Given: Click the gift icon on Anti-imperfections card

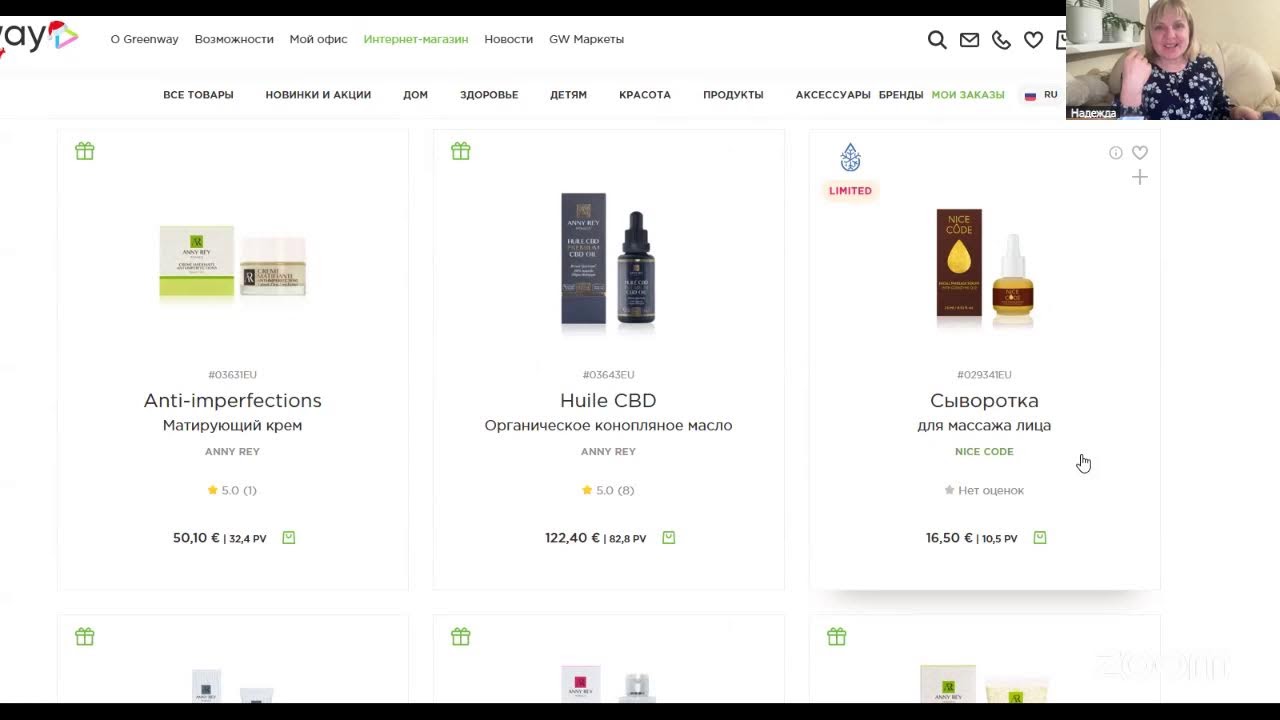Looking at the screenshot, I should click(85, 151).
